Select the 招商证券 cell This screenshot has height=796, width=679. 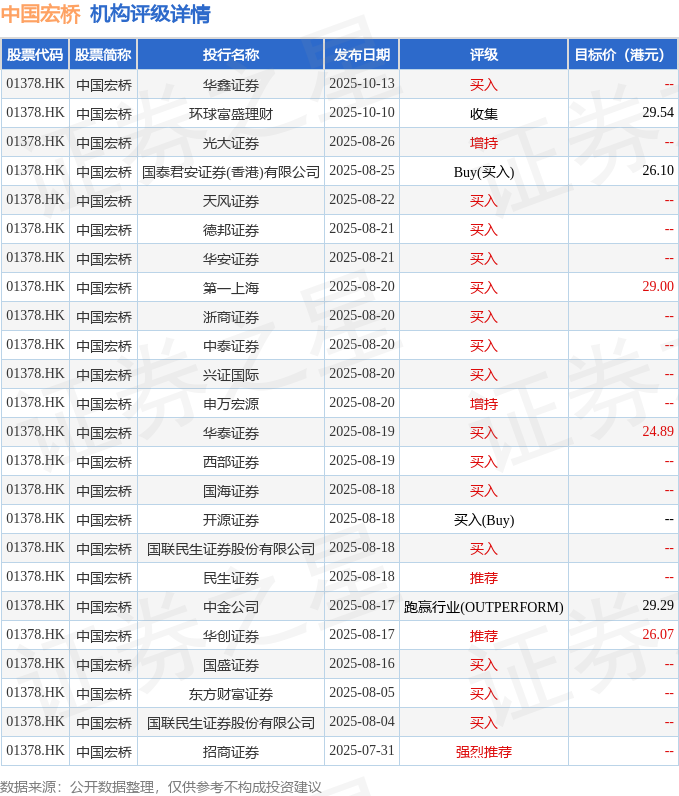pyautogui.click(x=231, y=751)
